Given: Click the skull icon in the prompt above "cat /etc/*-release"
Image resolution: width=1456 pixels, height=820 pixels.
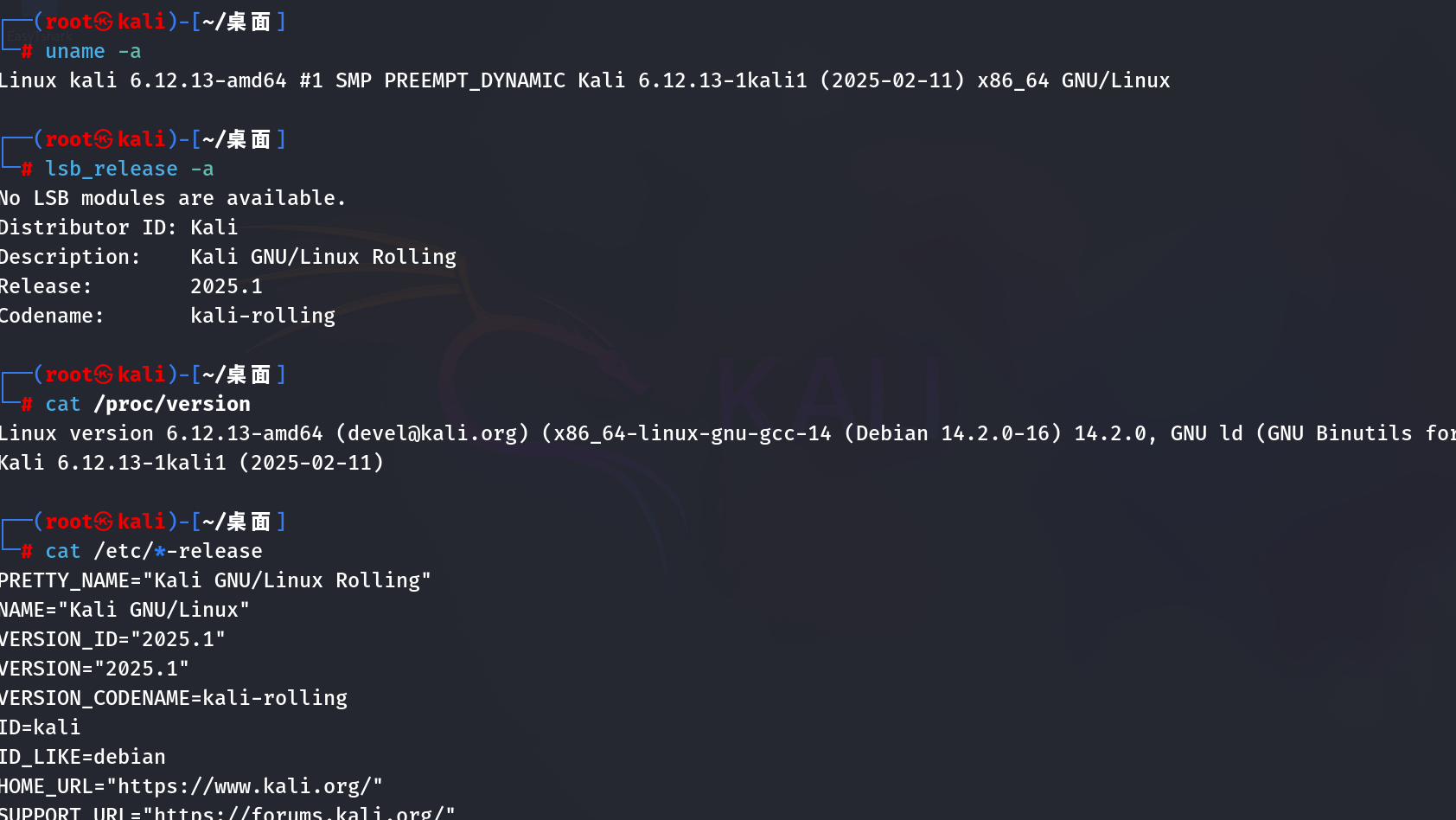Looking at the screenshot, I should pos(104,522).
